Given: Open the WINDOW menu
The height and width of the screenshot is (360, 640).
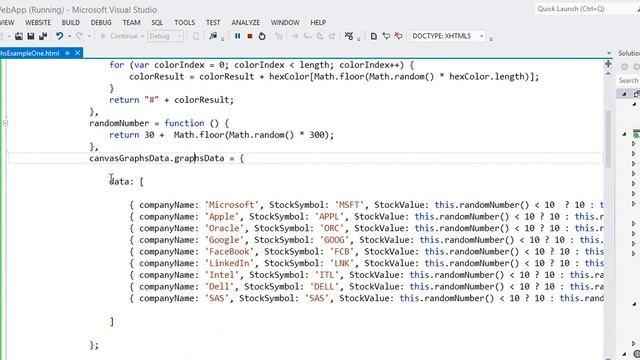Looking at the screenshot, I should point(285,22).
